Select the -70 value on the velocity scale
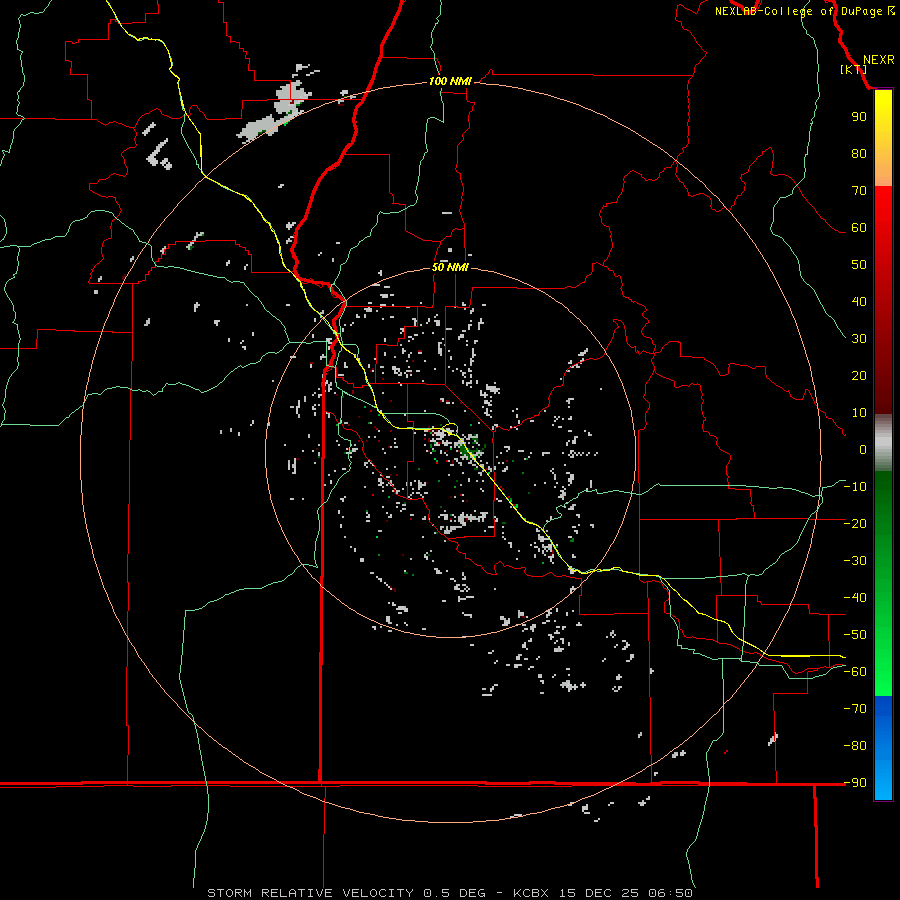 click(855, 709)
